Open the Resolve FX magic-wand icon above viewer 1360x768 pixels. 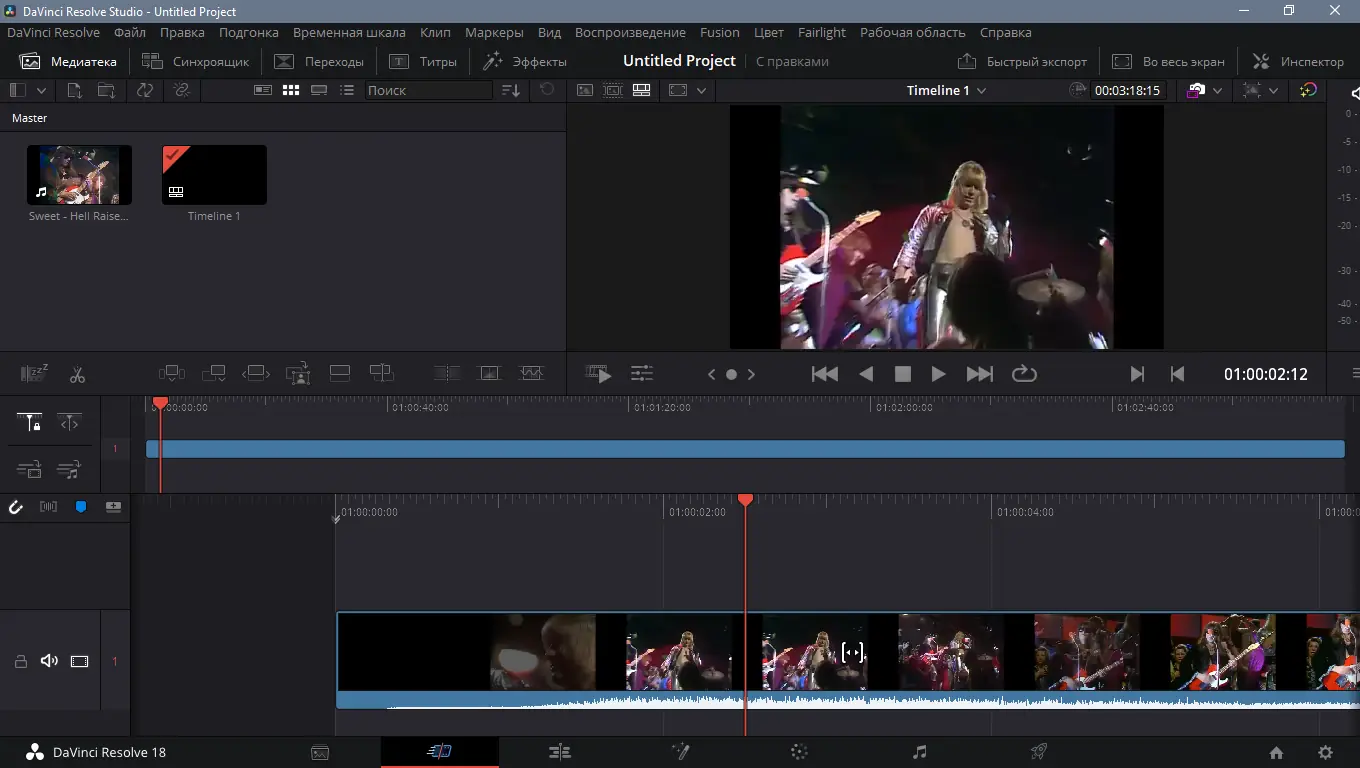1308,90
